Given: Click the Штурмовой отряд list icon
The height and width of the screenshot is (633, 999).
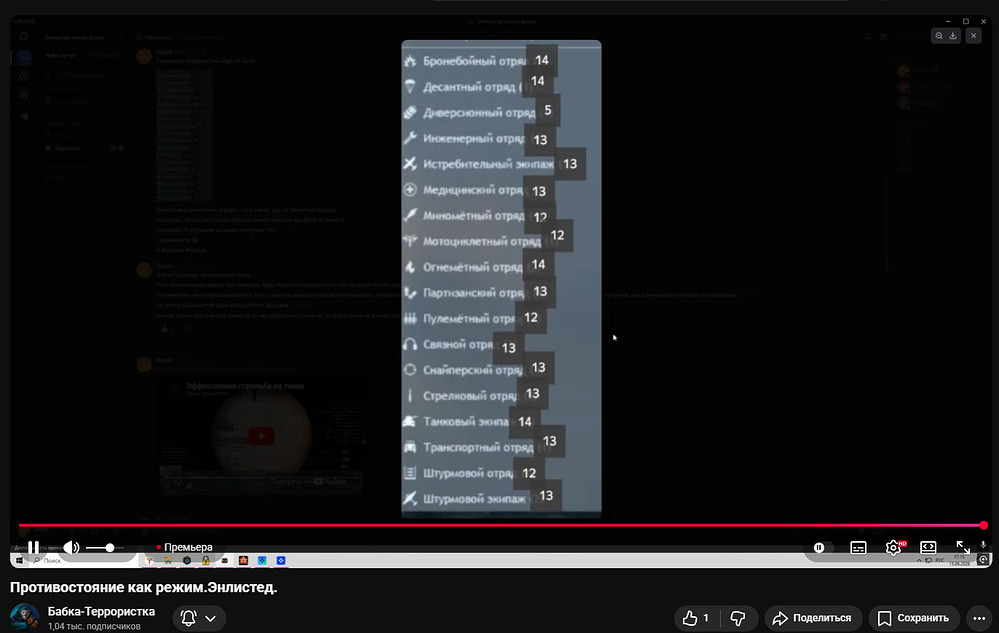Looking at the screenshot, I should pyautogui.click(x=410, y=473).
